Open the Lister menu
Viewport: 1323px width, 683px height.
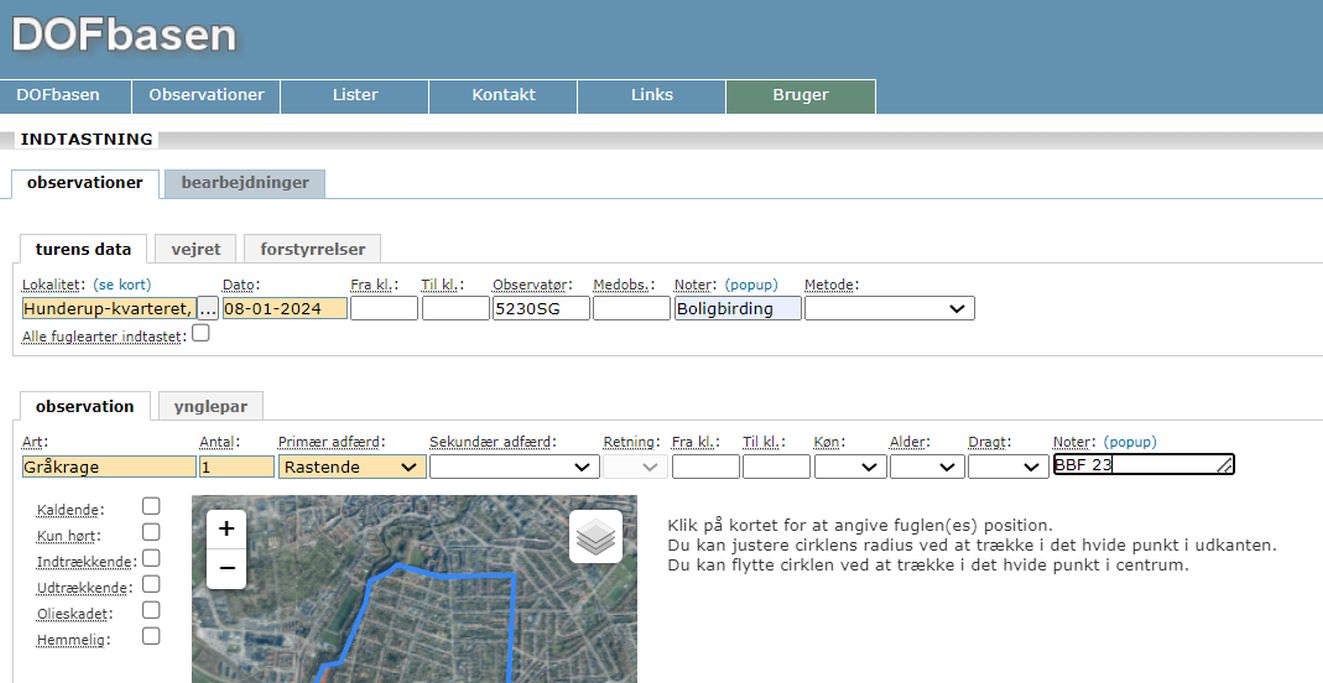355,95
